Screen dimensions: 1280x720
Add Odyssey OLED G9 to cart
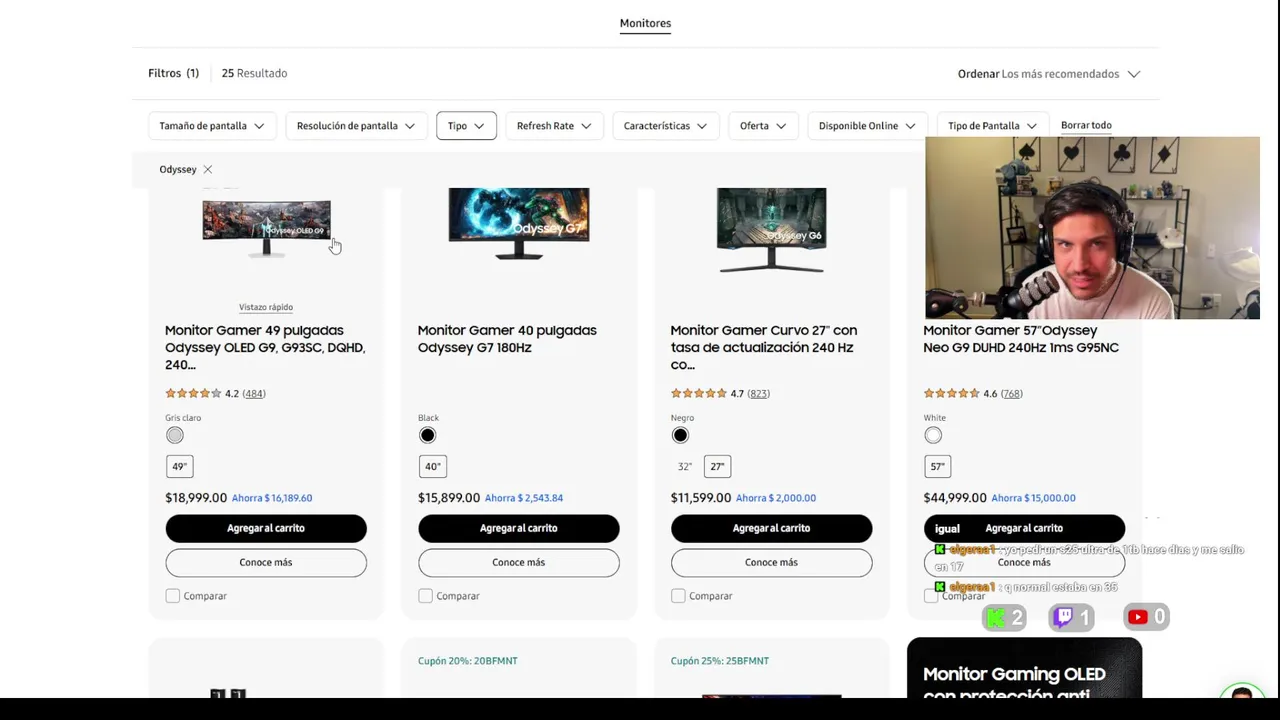[266, 528]
